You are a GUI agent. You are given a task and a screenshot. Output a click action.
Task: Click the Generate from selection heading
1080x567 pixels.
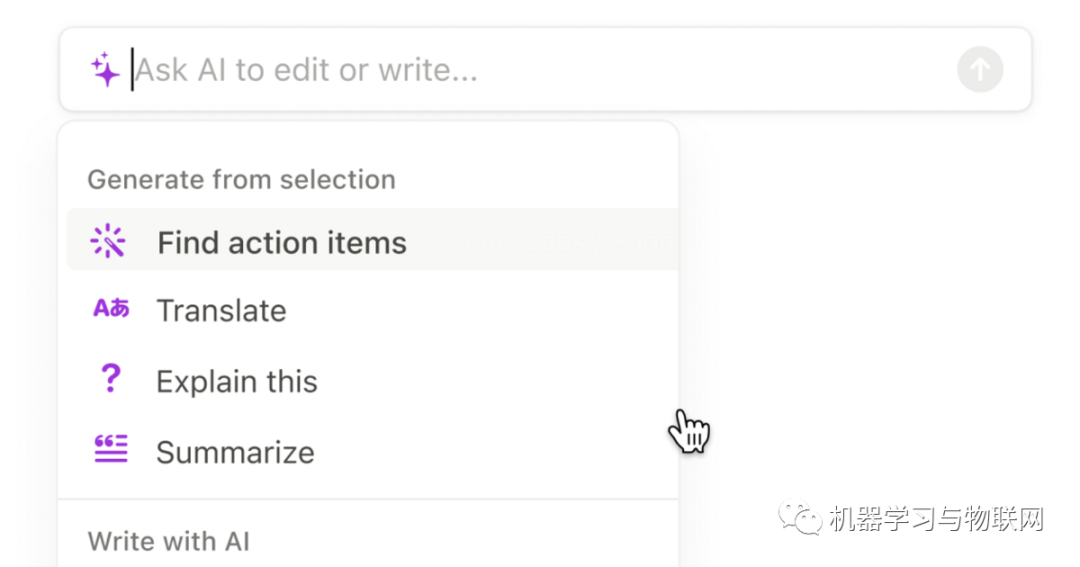click(x=241, y=180)
